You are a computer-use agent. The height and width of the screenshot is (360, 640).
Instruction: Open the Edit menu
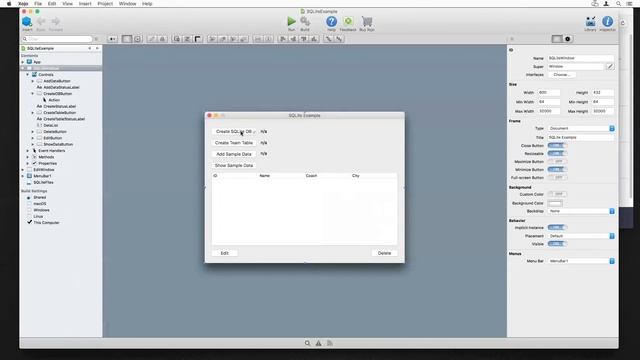(52, 3)
